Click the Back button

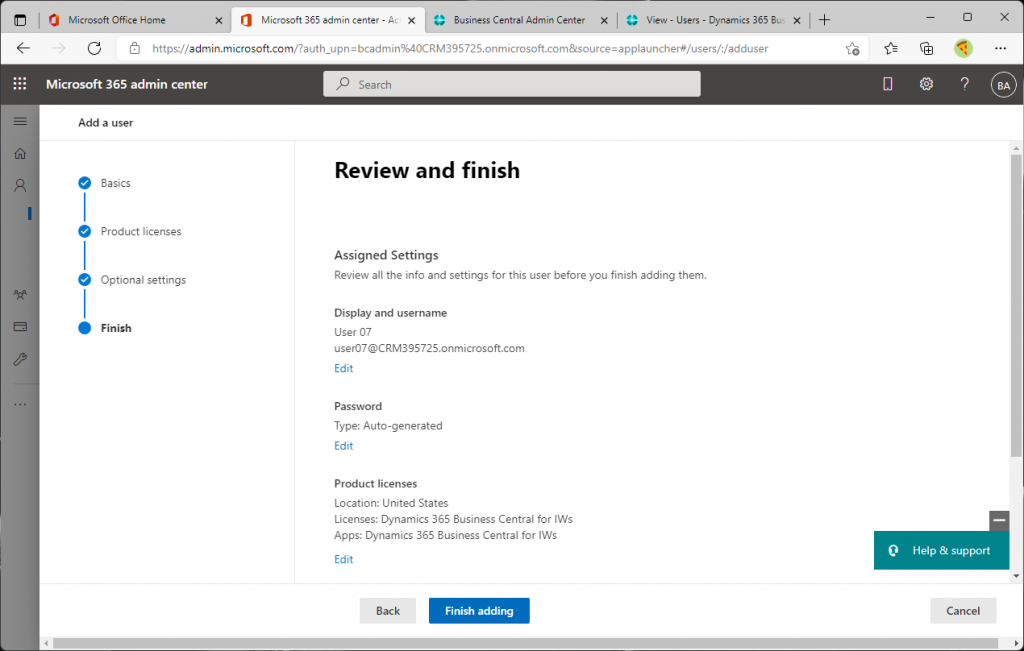[x=387, y=611]
